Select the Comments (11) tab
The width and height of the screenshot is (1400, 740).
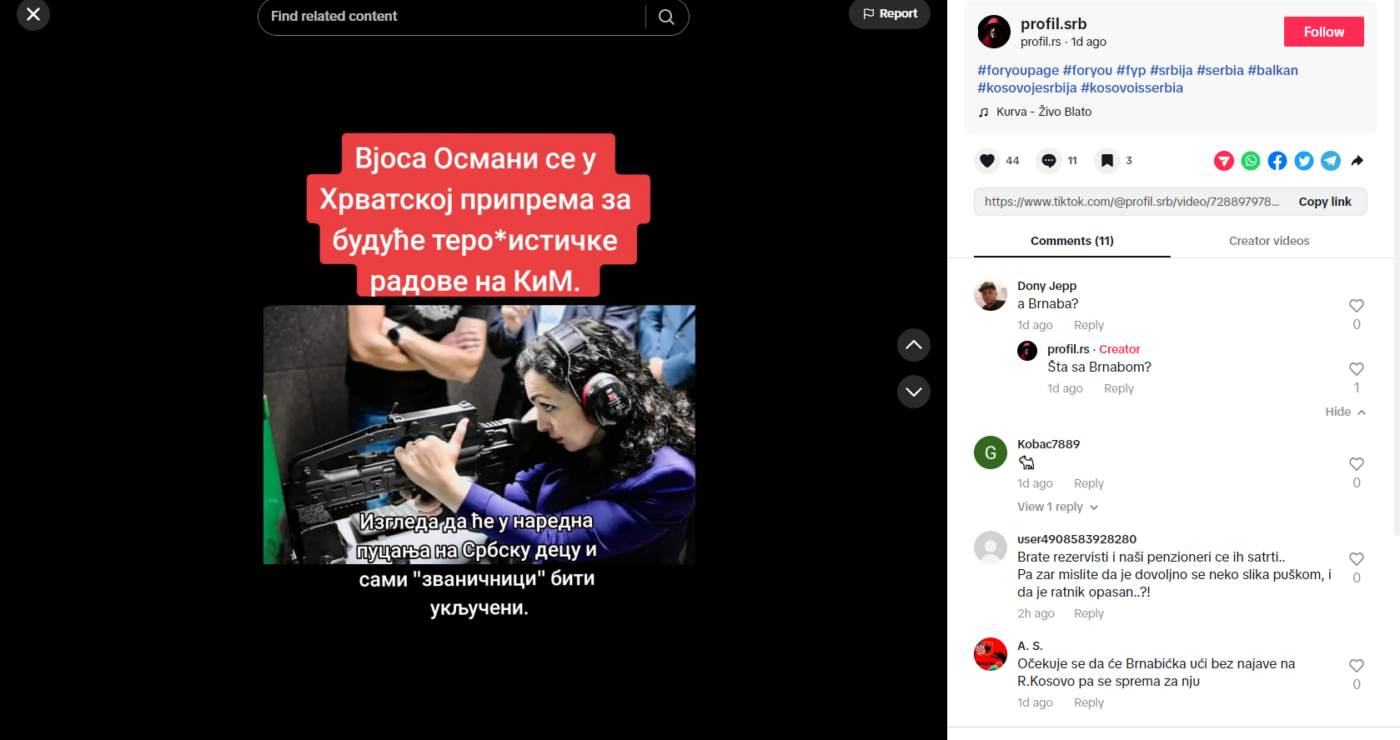pos(1072,241)
